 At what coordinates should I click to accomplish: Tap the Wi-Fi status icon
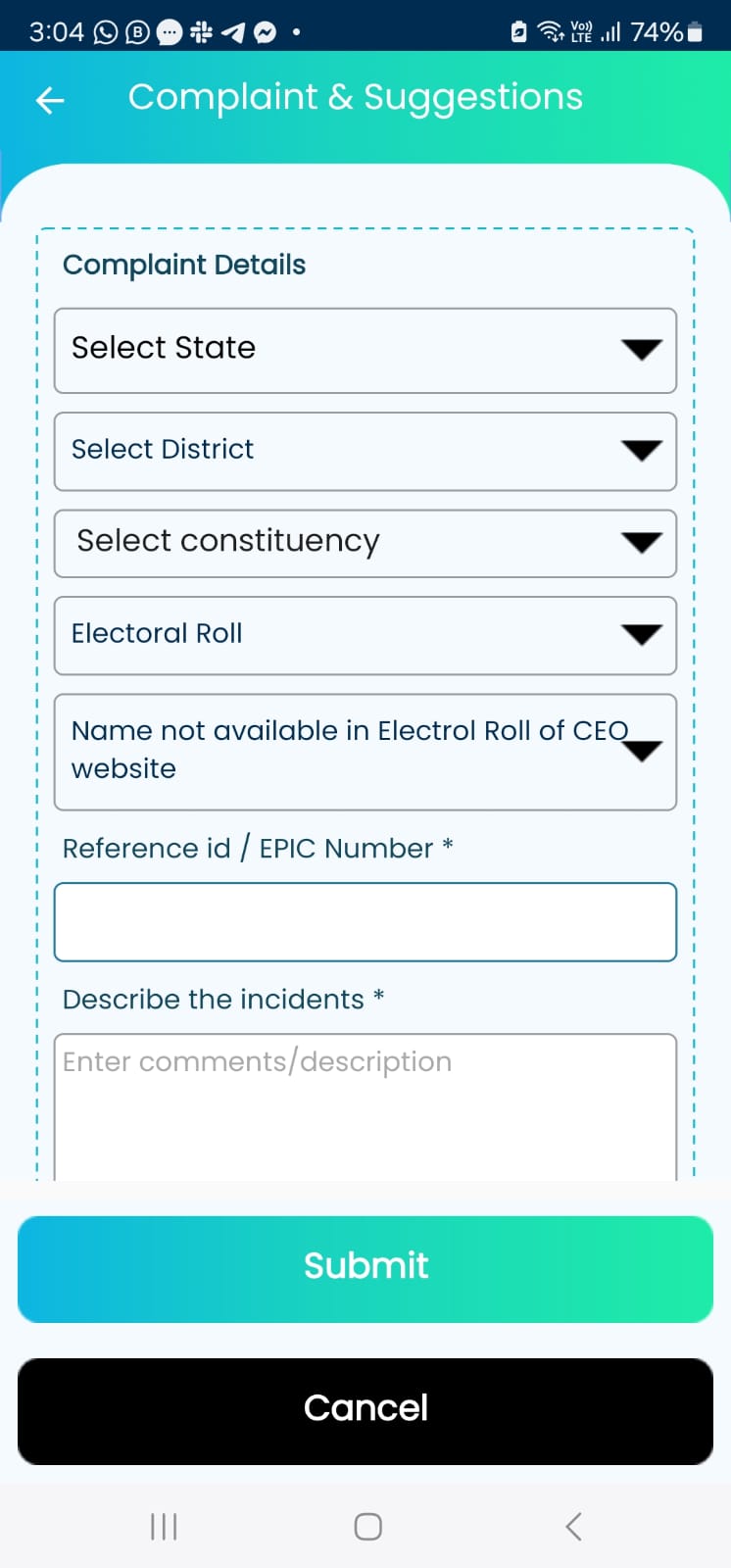551,32
